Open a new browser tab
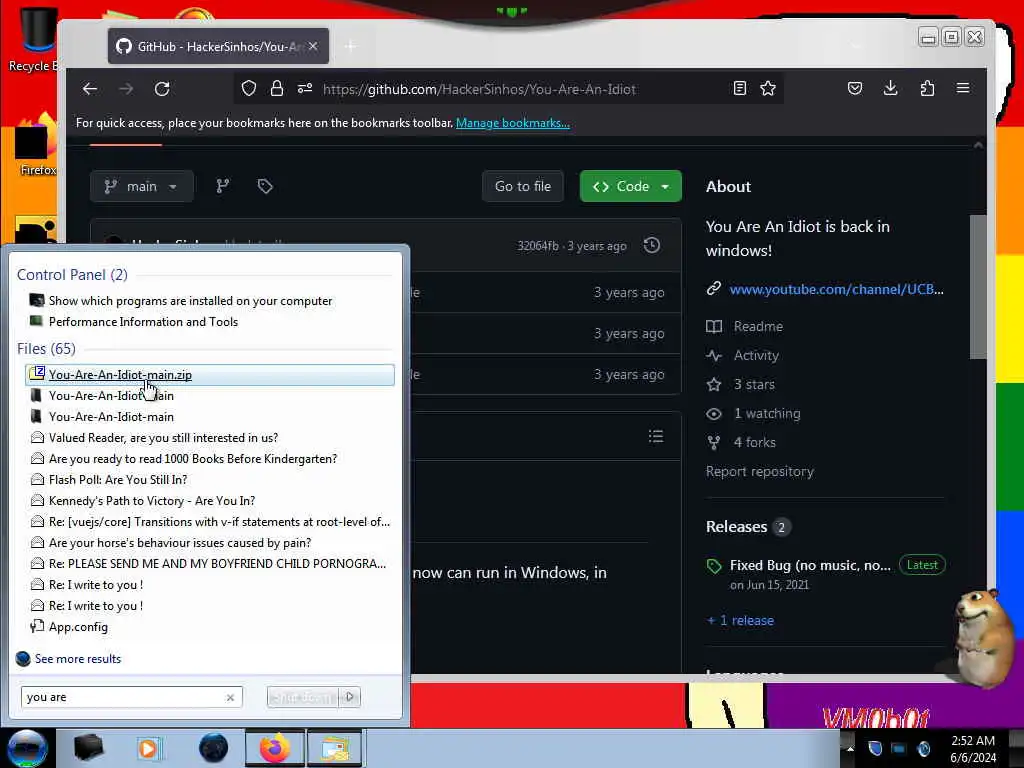 click(351, 46)
